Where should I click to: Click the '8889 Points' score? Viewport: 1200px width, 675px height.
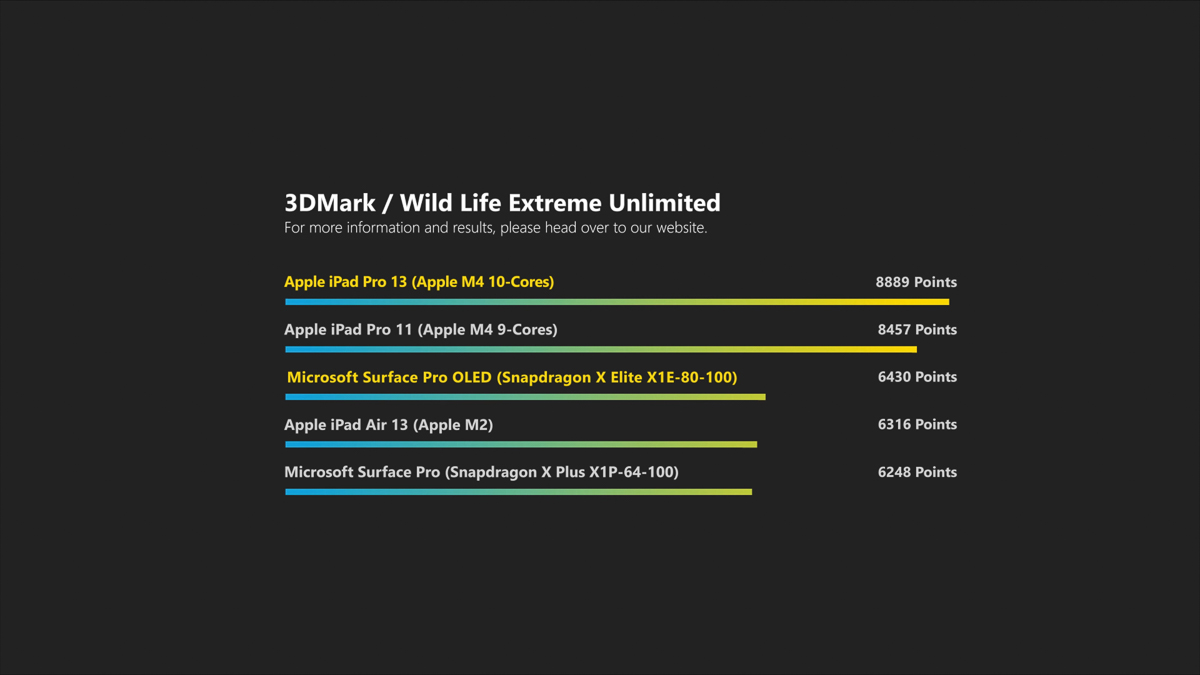click(916, 282)
